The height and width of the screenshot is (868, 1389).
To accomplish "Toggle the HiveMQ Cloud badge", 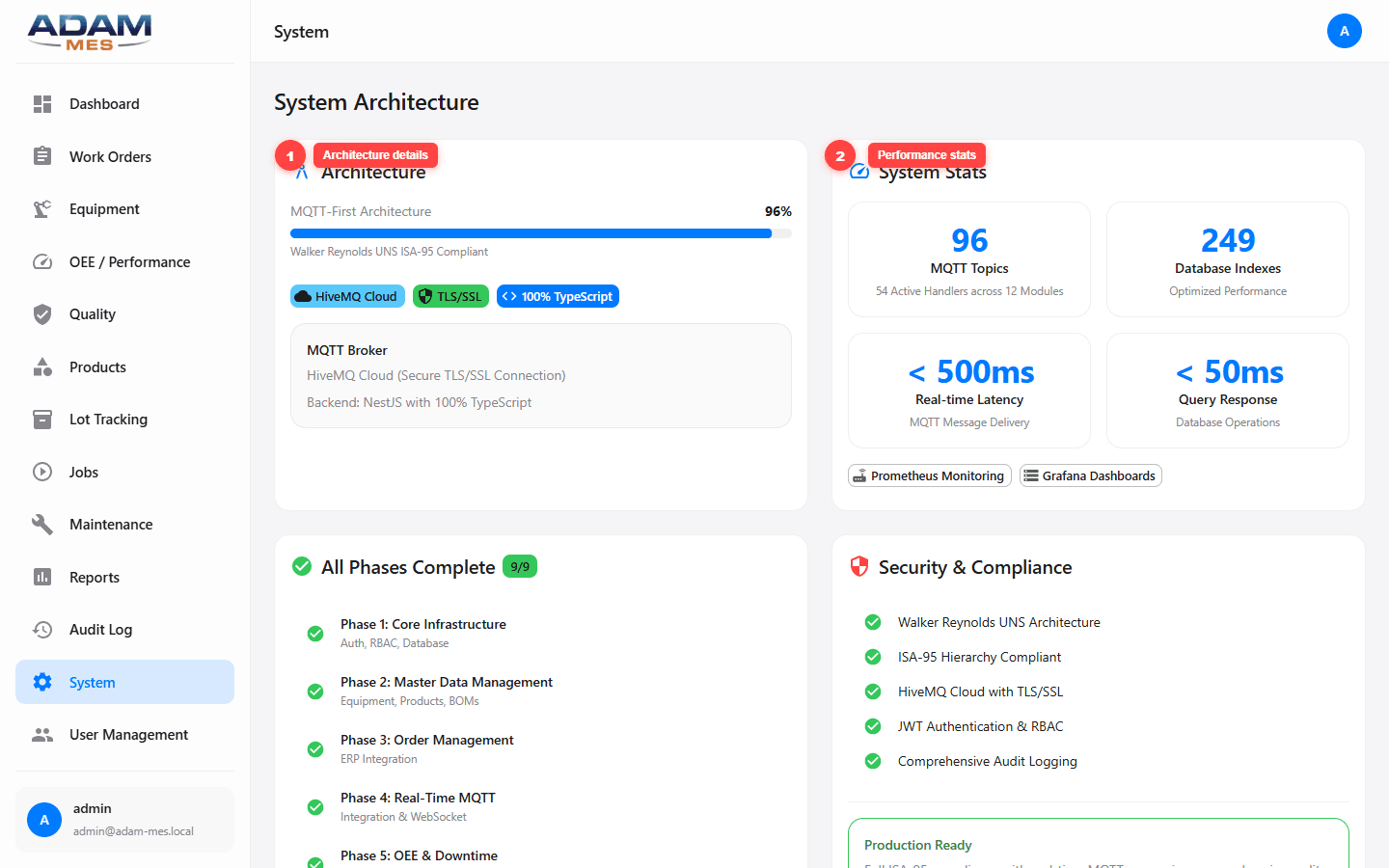I will (x=347, y=296).
